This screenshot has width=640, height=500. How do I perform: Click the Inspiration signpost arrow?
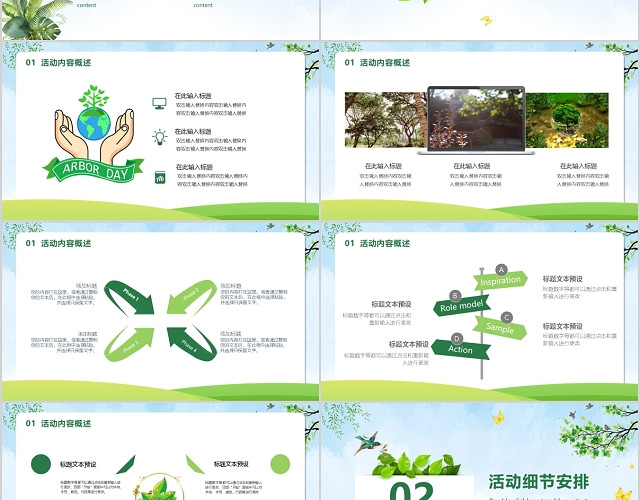(x=500, y=280)
